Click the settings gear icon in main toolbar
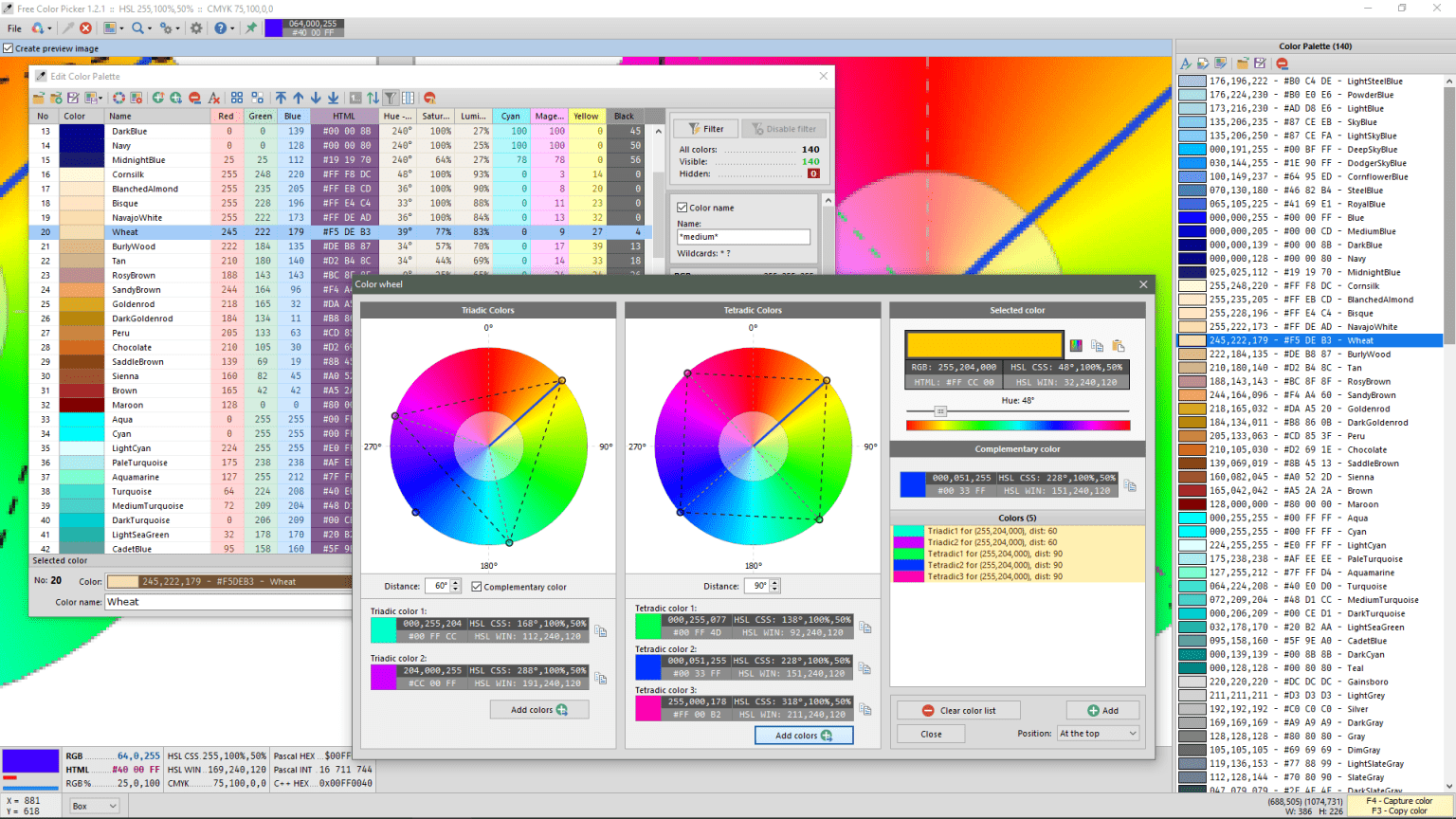1456x819 pixels. click(196, 28)
